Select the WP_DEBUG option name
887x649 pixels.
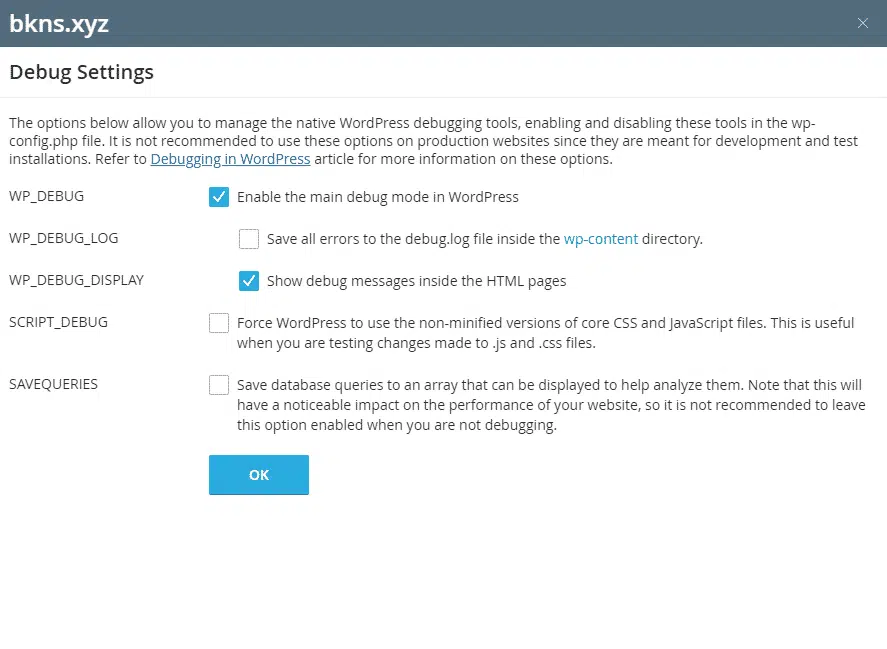pyautogui.click(x=46, y=196)
